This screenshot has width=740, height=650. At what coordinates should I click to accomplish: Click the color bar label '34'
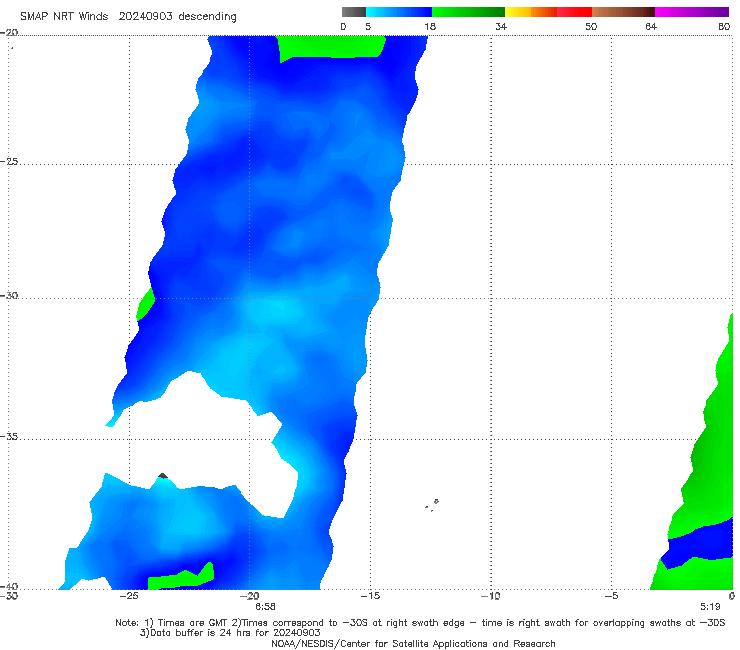pos(501,27)
